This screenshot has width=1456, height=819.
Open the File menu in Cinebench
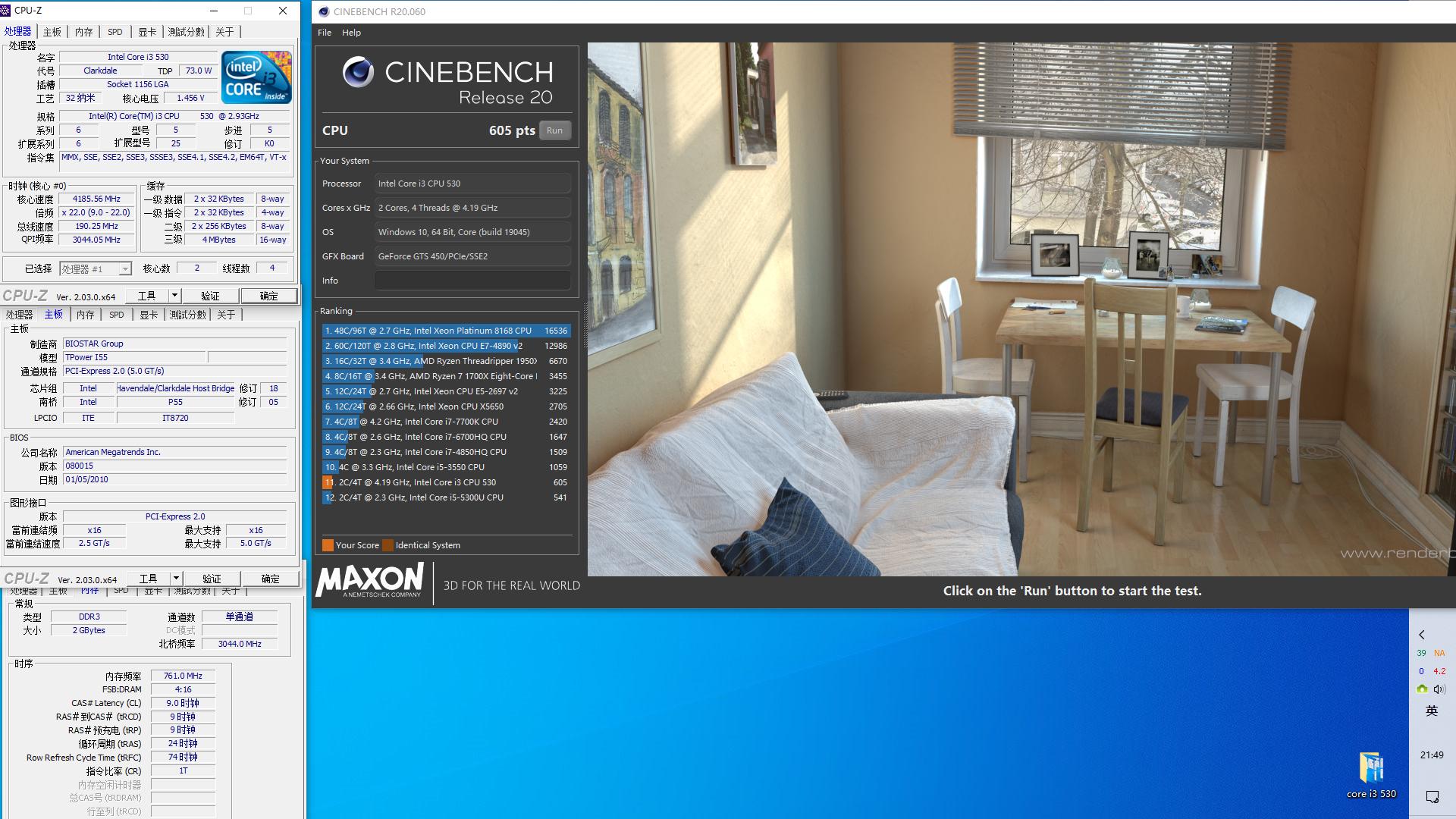click(x=325, y=33)
